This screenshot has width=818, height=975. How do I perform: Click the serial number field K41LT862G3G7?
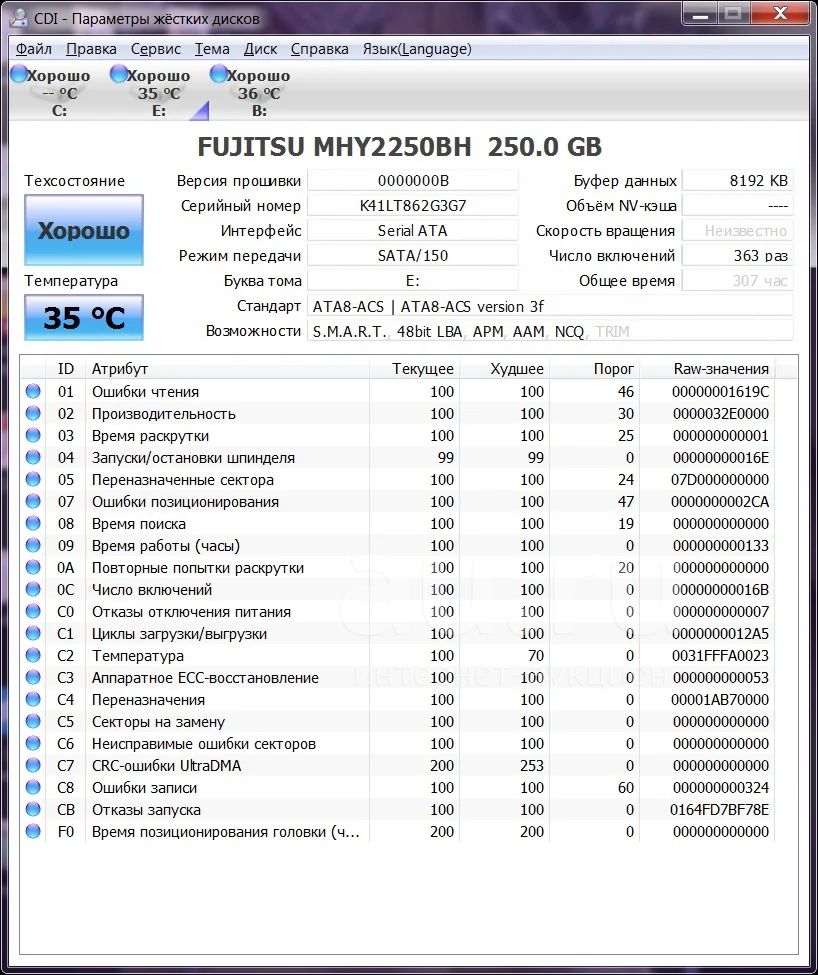[x=413, y=206]
